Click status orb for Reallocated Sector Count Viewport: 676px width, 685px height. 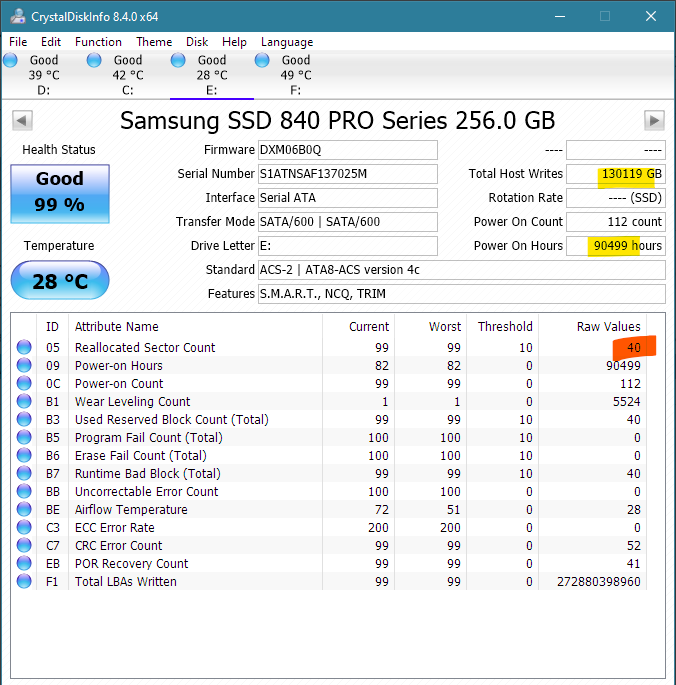(24, 347)
